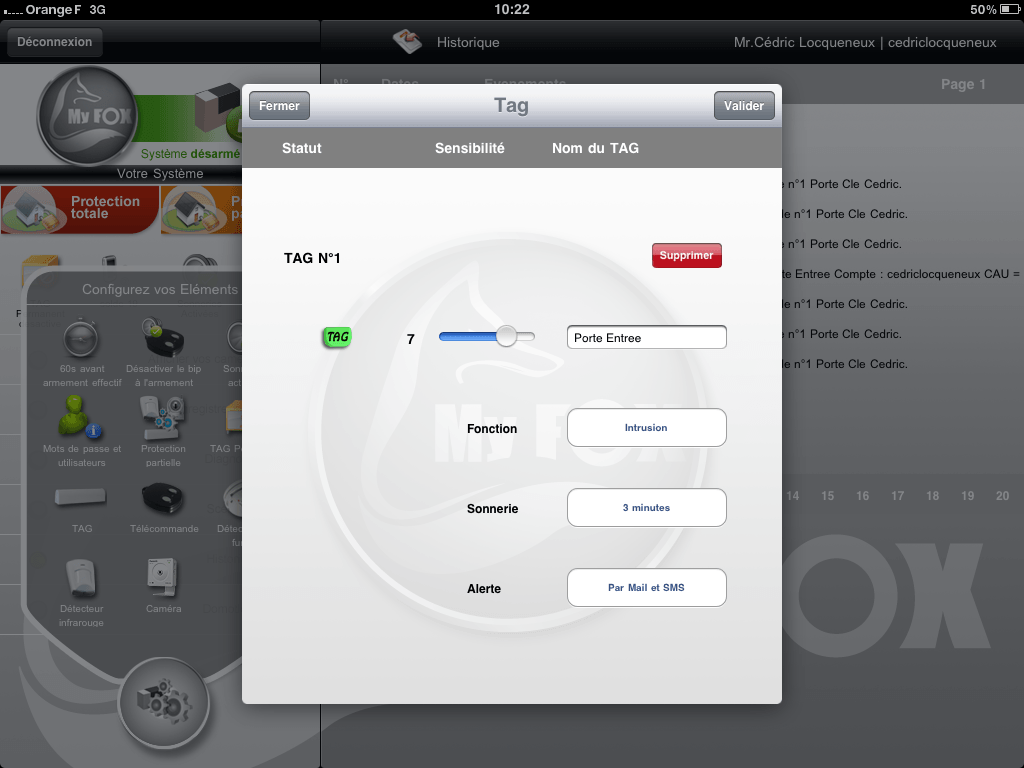Adjust the sensitivity slider knob

point(506,336)
